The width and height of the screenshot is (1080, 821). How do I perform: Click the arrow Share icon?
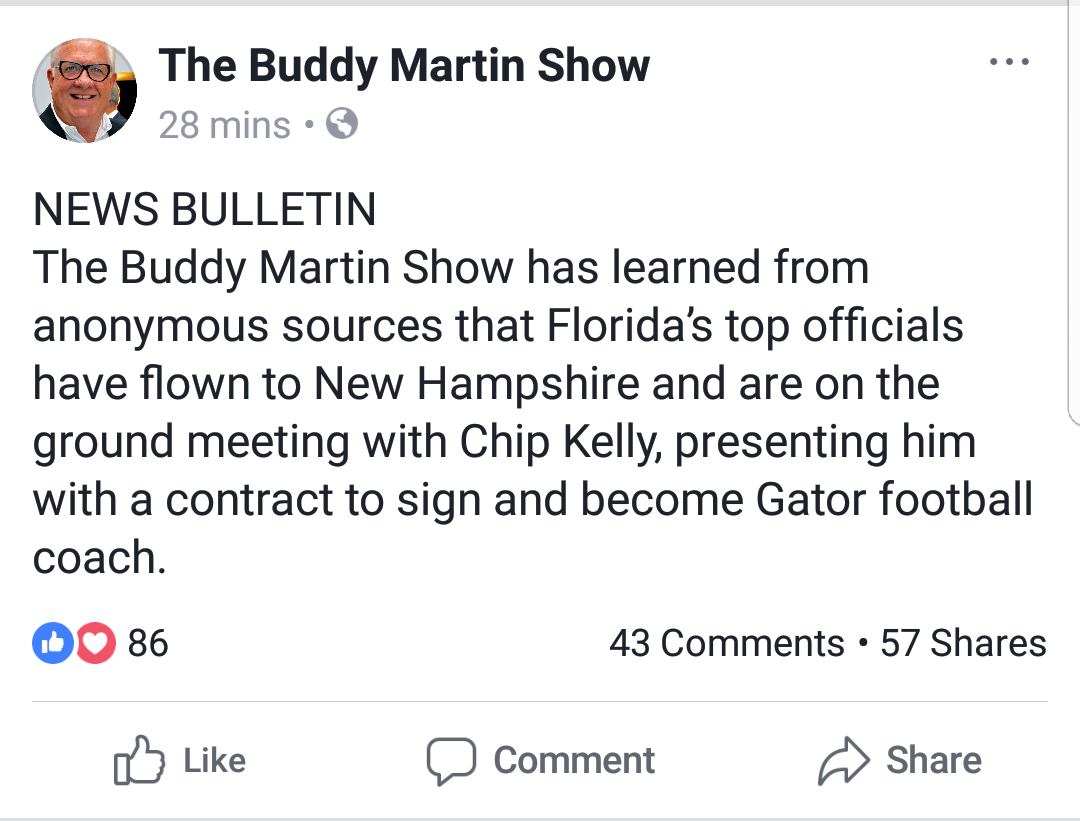coord(843,762)
